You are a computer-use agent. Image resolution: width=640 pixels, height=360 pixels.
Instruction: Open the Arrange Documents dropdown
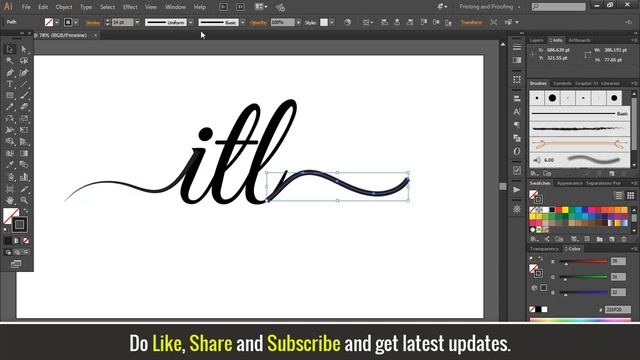pyautogui.click(x=261, y=7)
